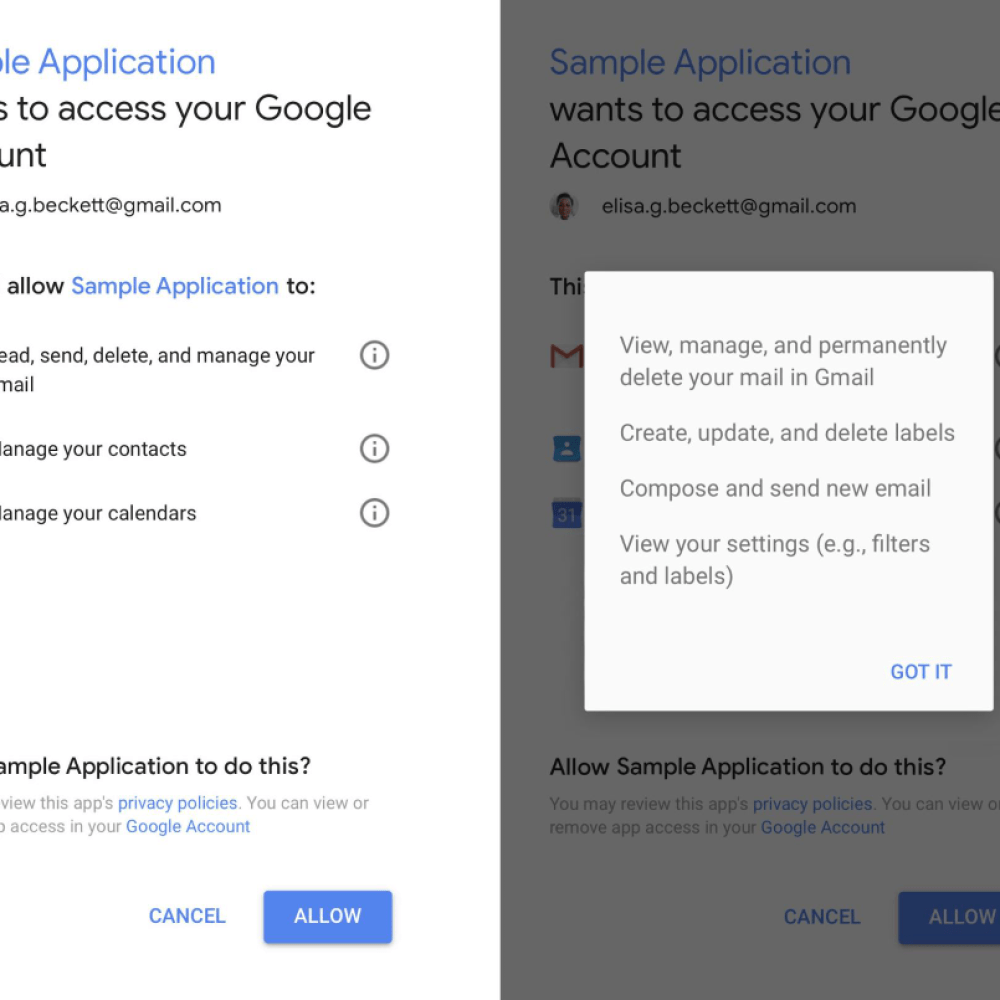
Task: Click Sample Application link in the allow sentence
Action: click(175, 286)
